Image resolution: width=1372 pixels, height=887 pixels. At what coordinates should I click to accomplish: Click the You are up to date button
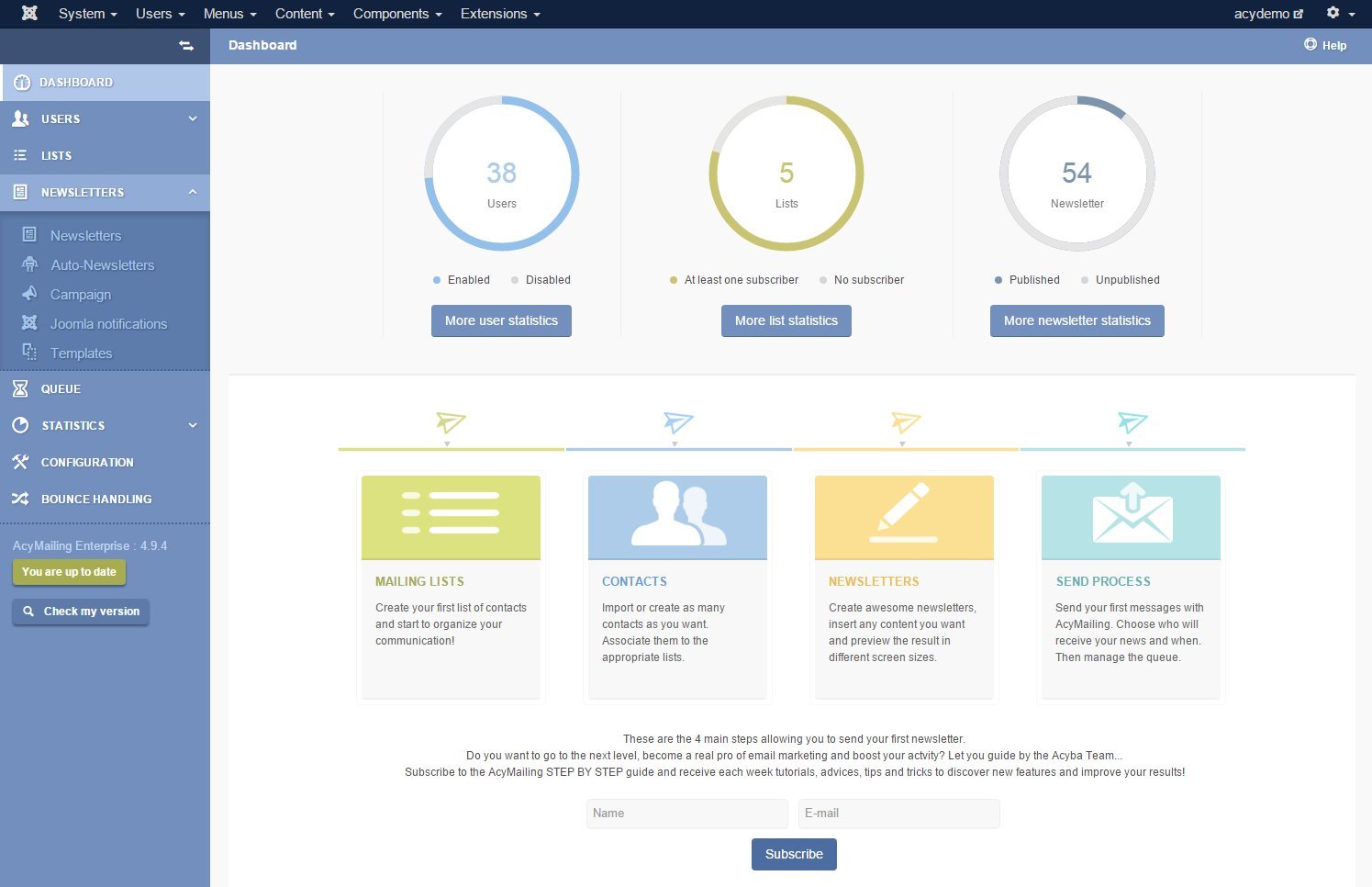(x=69, y=572)
